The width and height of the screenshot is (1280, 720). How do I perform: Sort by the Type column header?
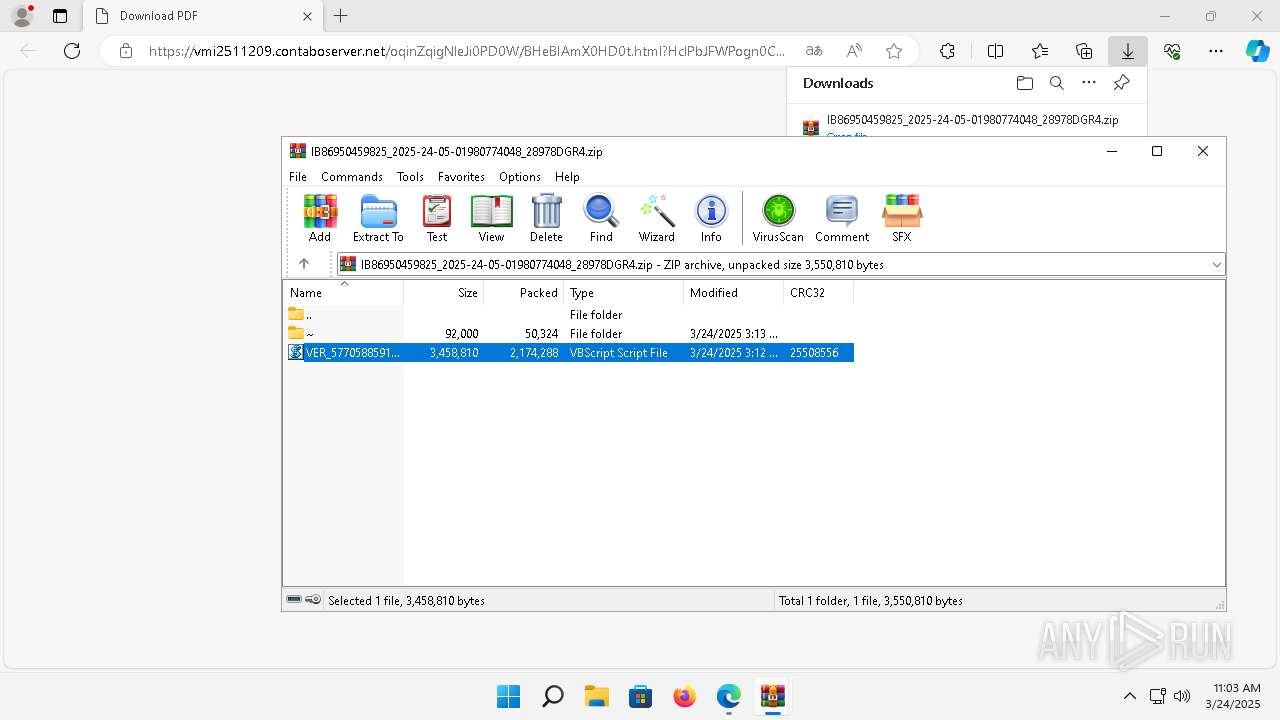(x=624, y=293)
